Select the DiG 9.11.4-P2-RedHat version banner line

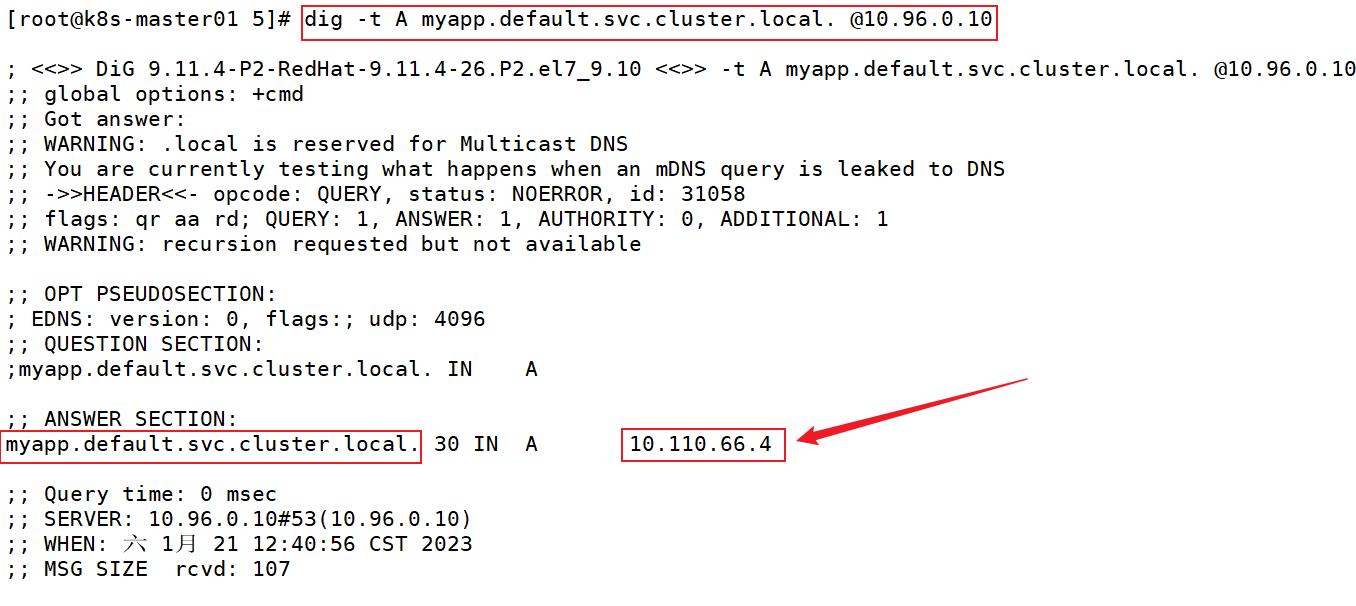(680, 69)
